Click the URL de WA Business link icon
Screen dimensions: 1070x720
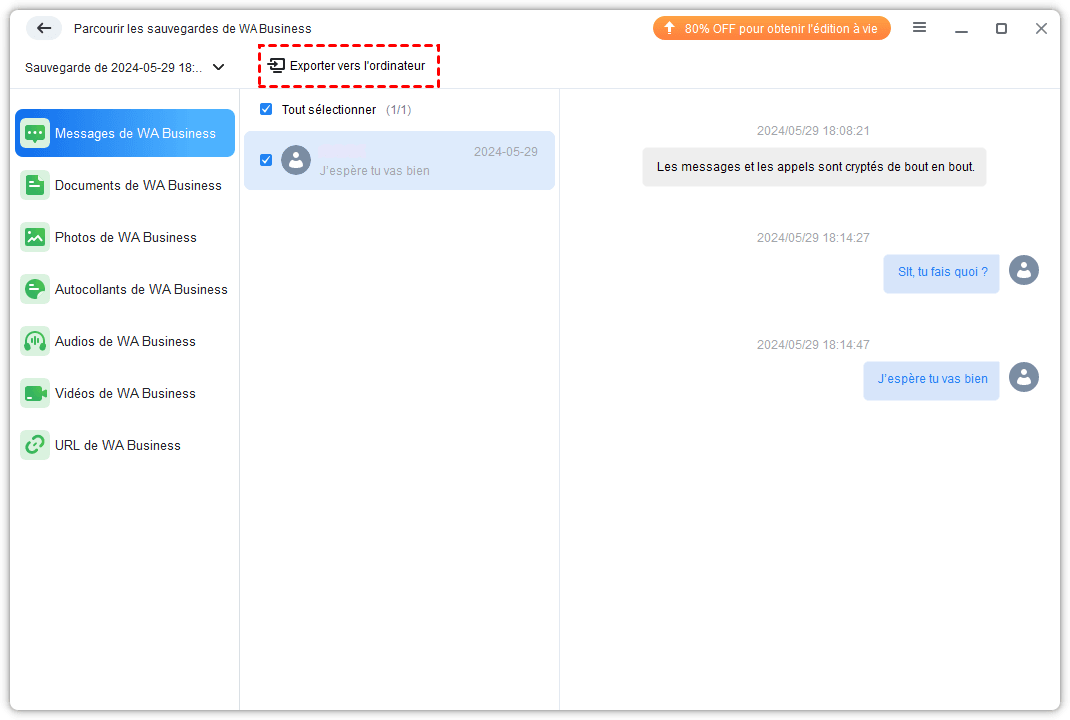tap(35, 445)
